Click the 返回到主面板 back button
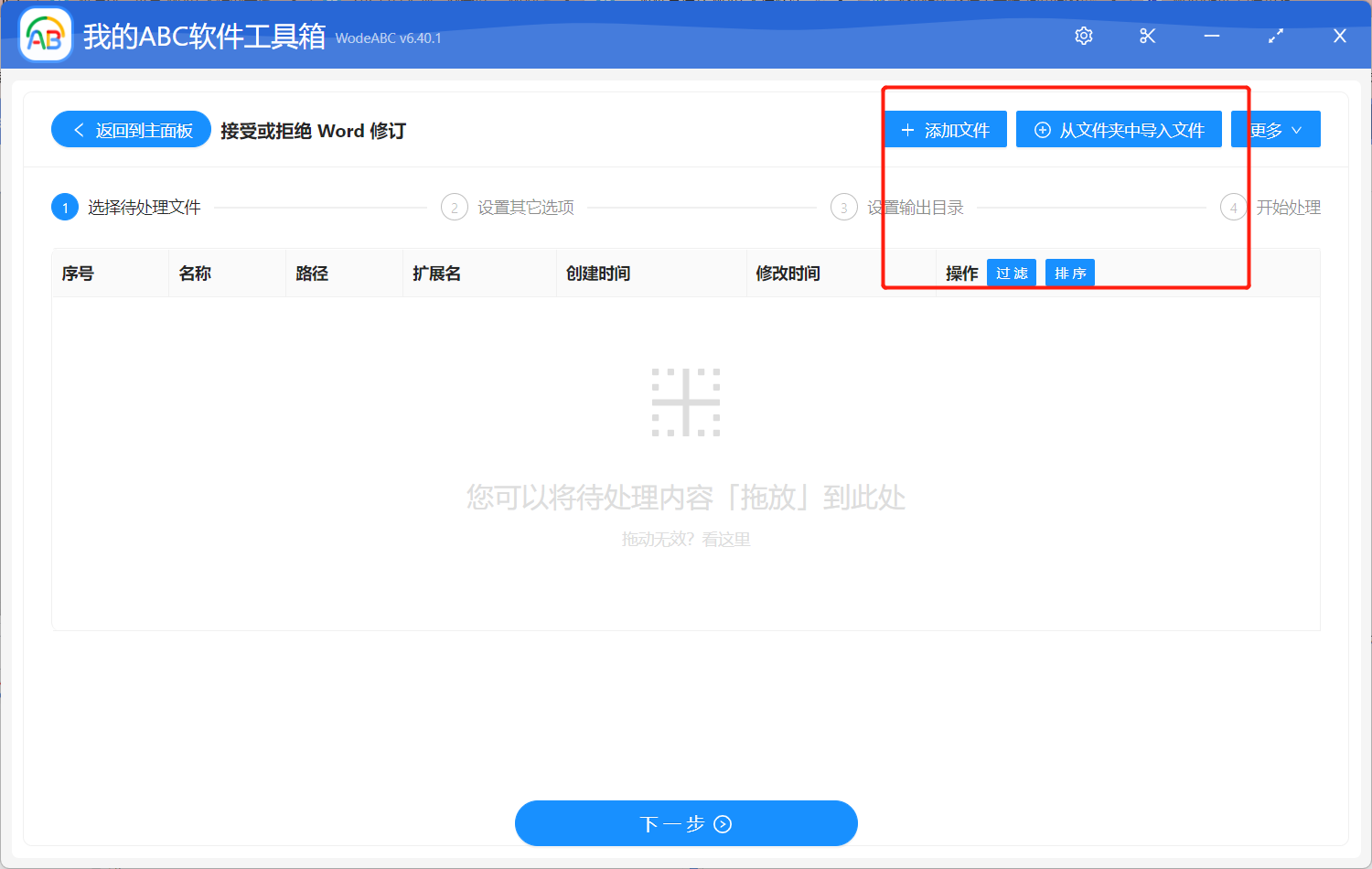This screenshot has width=1372, height=869. 131,129
